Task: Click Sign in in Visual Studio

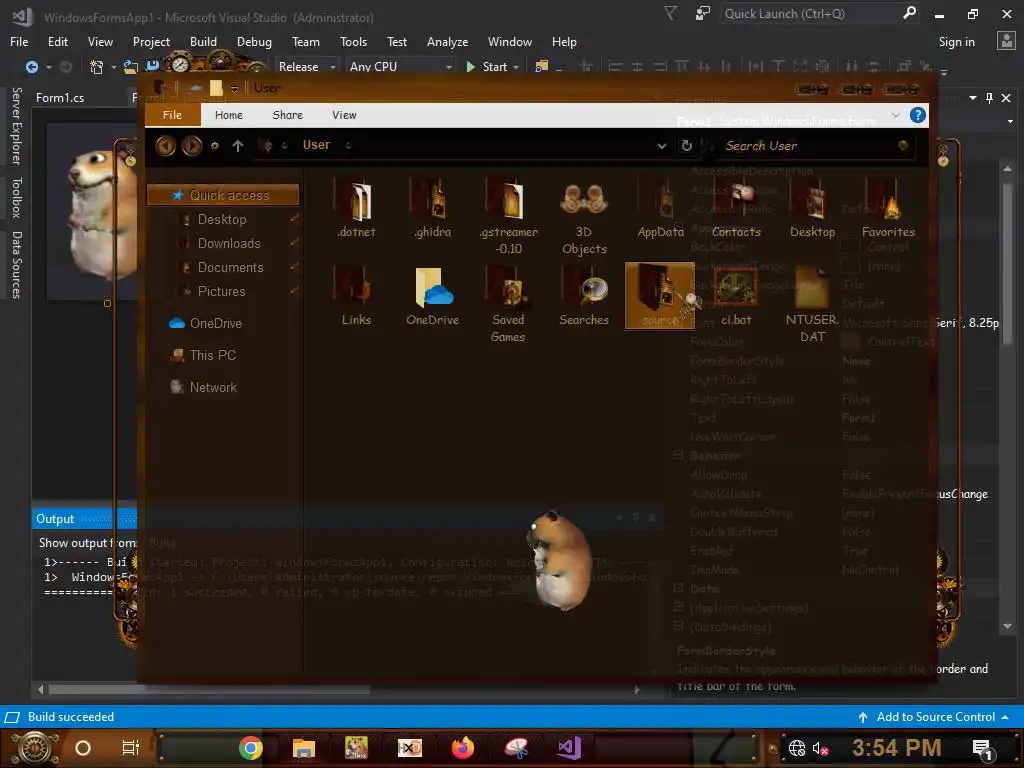Action: point(956,42)
